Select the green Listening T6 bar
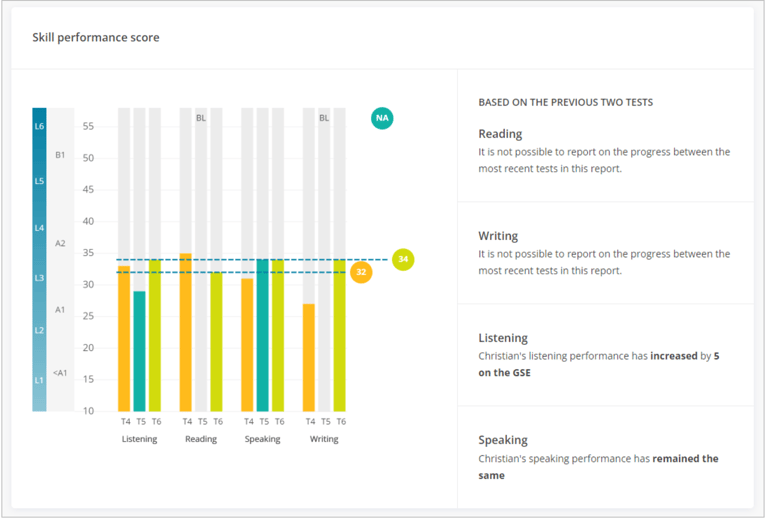 pos(154,335)
